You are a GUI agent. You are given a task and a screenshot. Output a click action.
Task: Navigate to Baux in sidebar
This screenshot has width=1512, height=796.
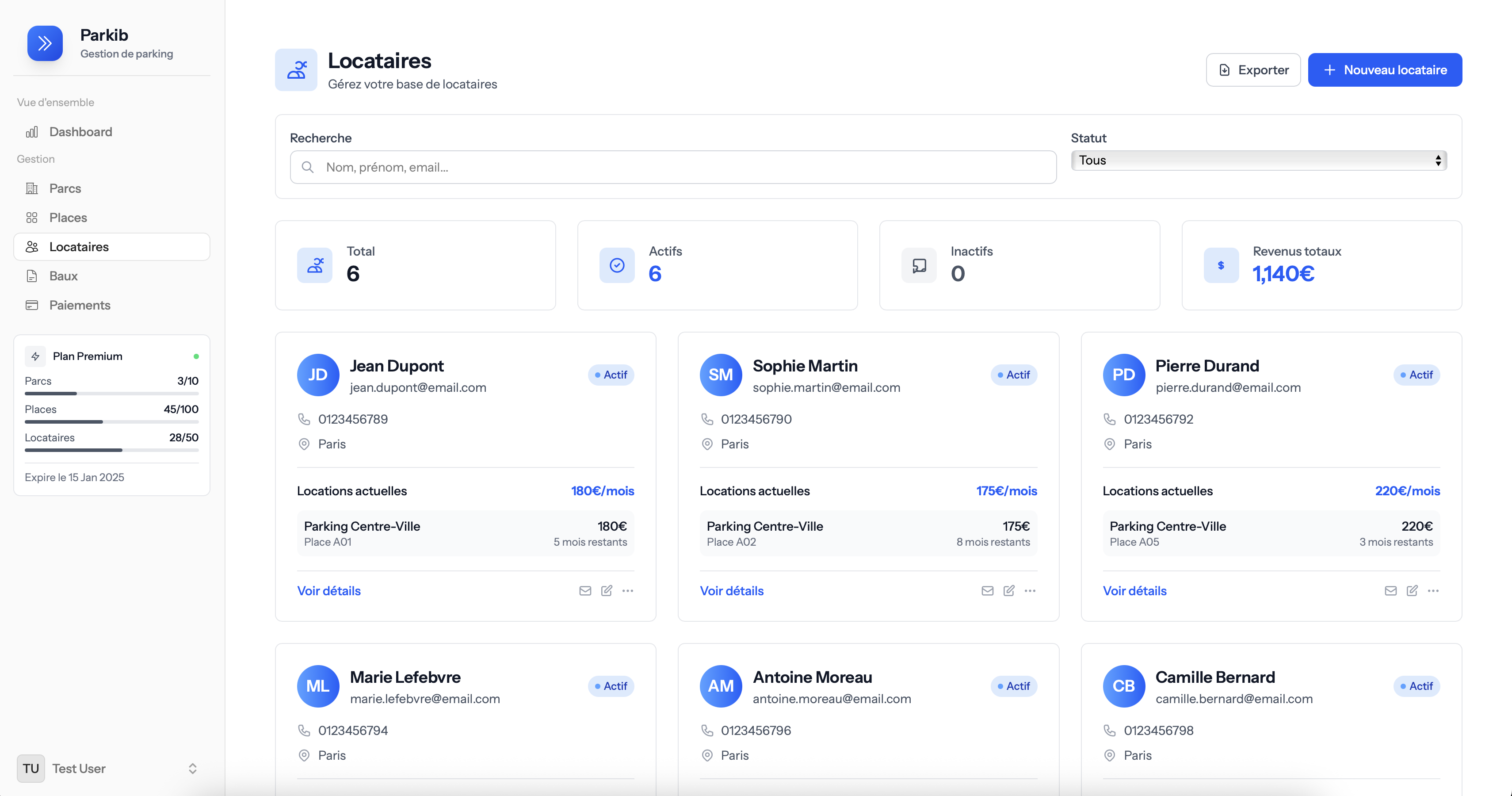tap(63, 276)
